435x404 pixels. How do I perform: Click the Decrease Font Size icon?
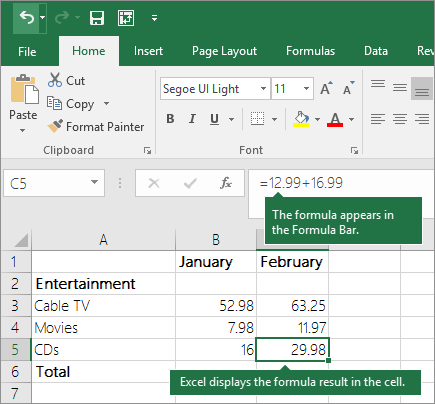[x=349, y=88]
